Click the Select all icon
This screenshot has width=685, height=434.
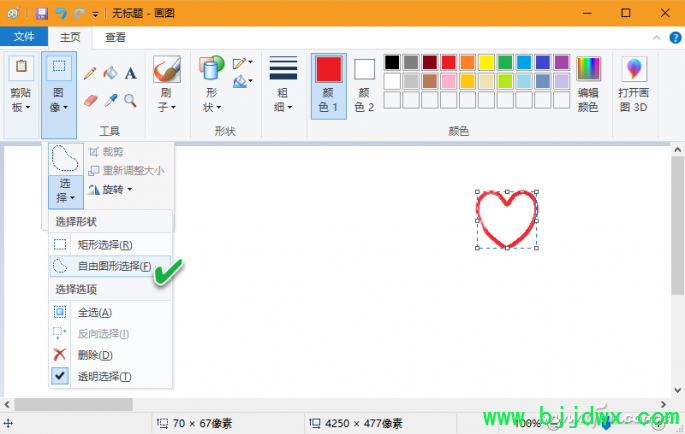(60, 312)
